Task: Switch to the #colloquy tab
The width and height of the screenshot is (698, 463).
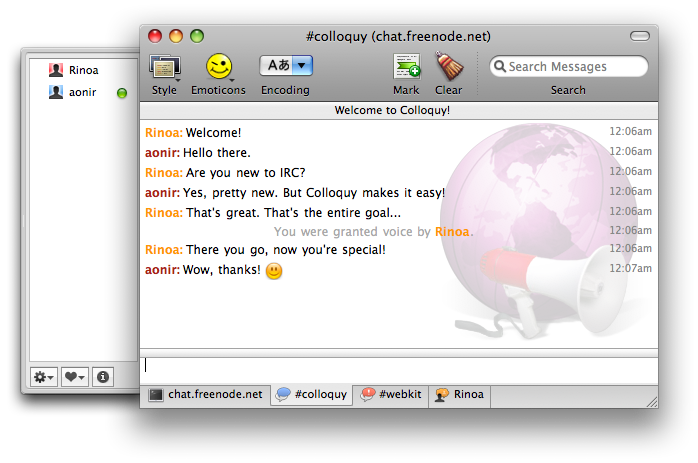Action: [x=311, y=394]
